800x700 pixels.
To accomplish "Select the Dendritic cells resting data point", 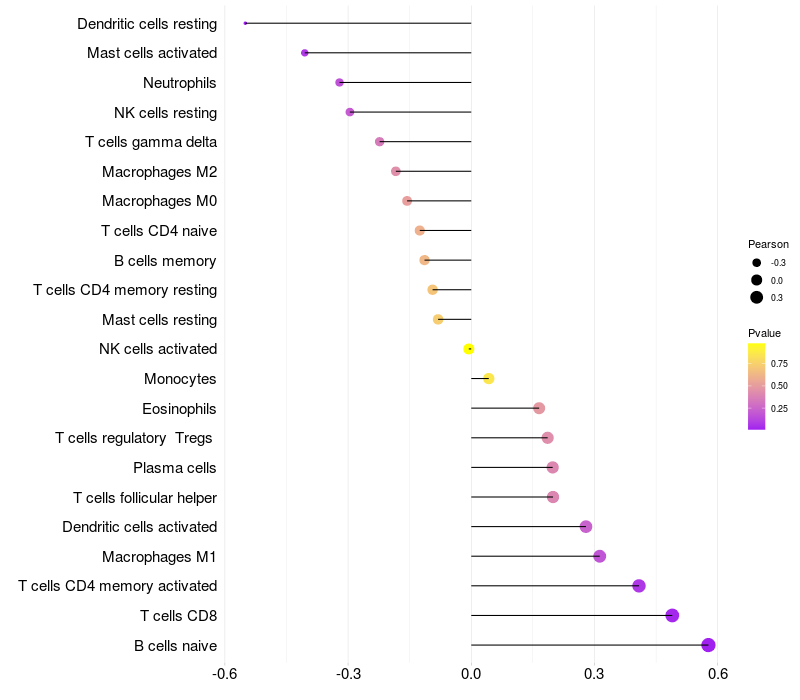I will tap(245, 23).
